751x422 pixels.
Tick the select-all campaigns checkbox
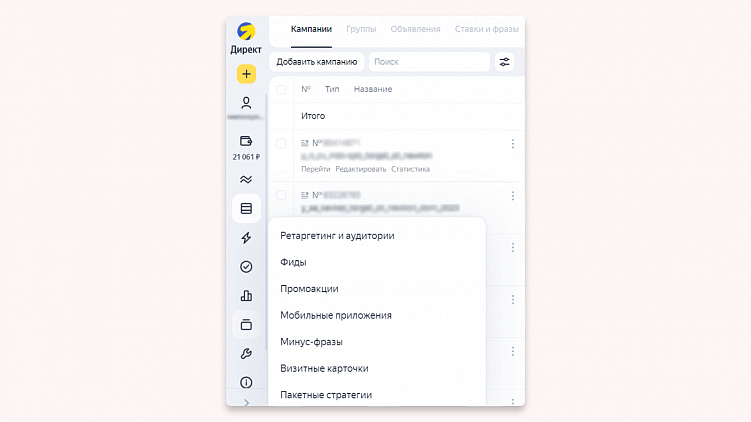coord(281,90)
